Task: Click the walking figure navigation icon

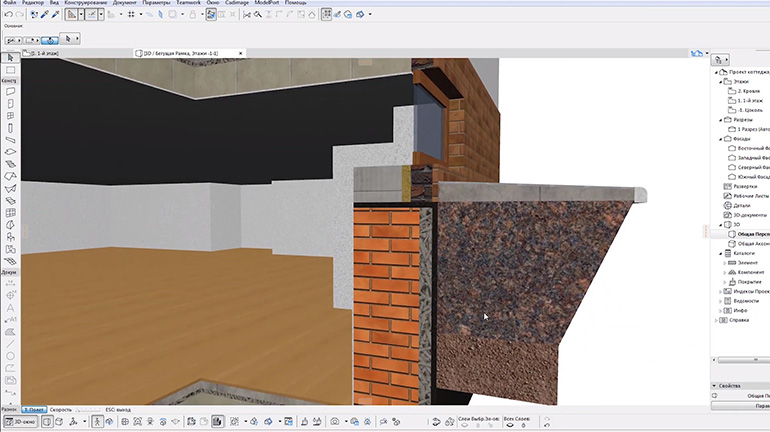Action: click(98, 422)
